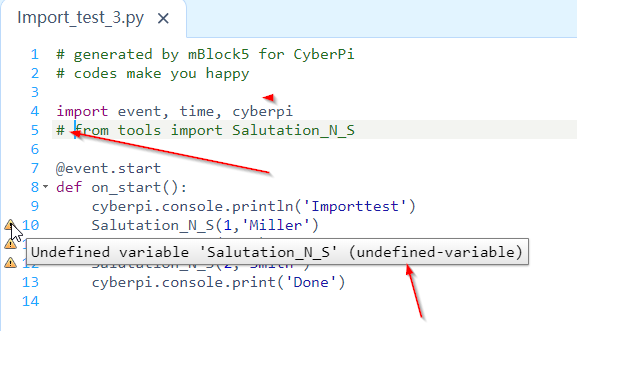The height and width of the screenshot is (366, 635).
Task: Click line number 13 in gutter
Action: (x=30, y=282)
